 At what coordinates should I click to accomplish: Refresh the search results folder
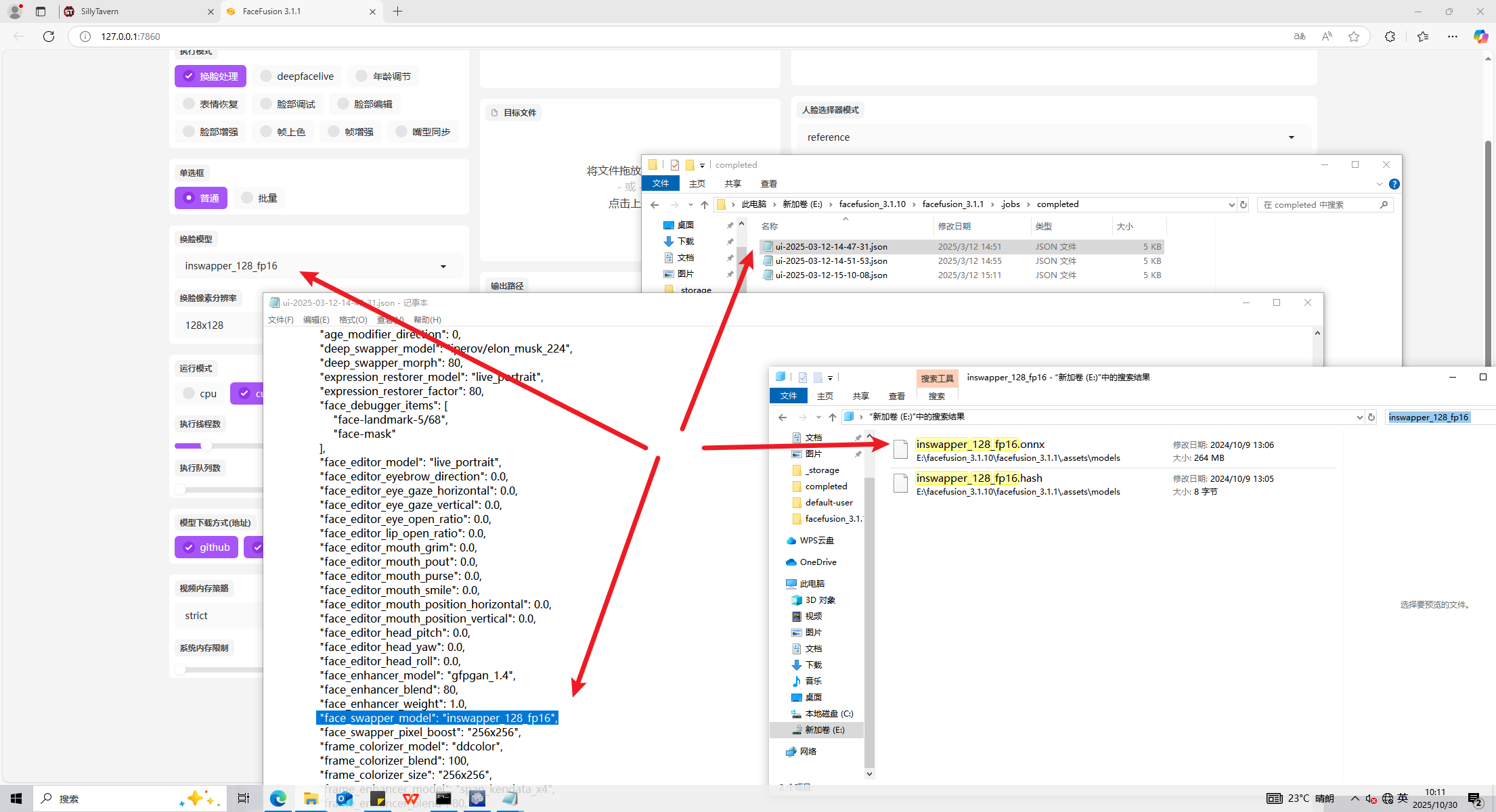[1371, 417]
